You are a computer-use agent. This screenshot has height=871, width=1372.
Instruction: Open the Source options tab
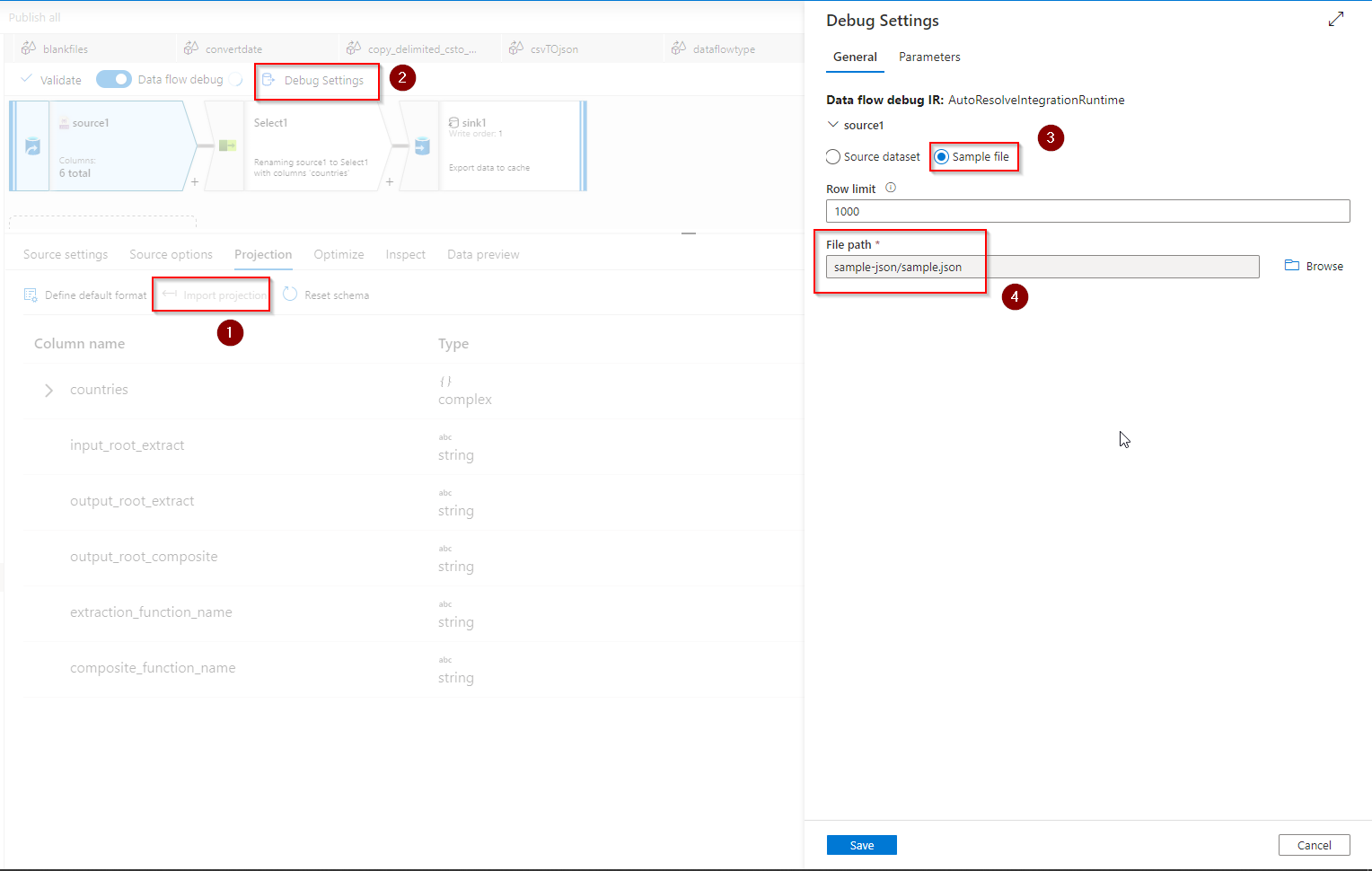click(171, 254)
